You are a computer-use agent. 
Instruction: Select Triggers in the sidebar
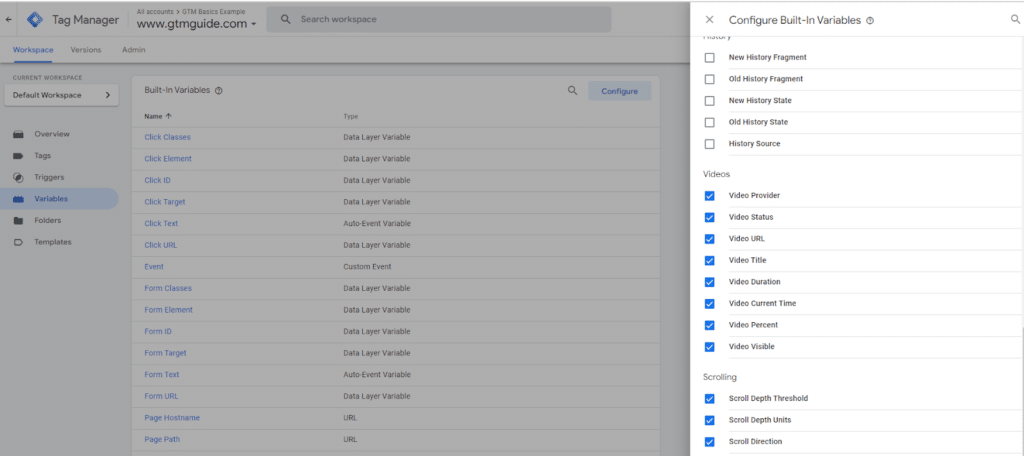49,177
